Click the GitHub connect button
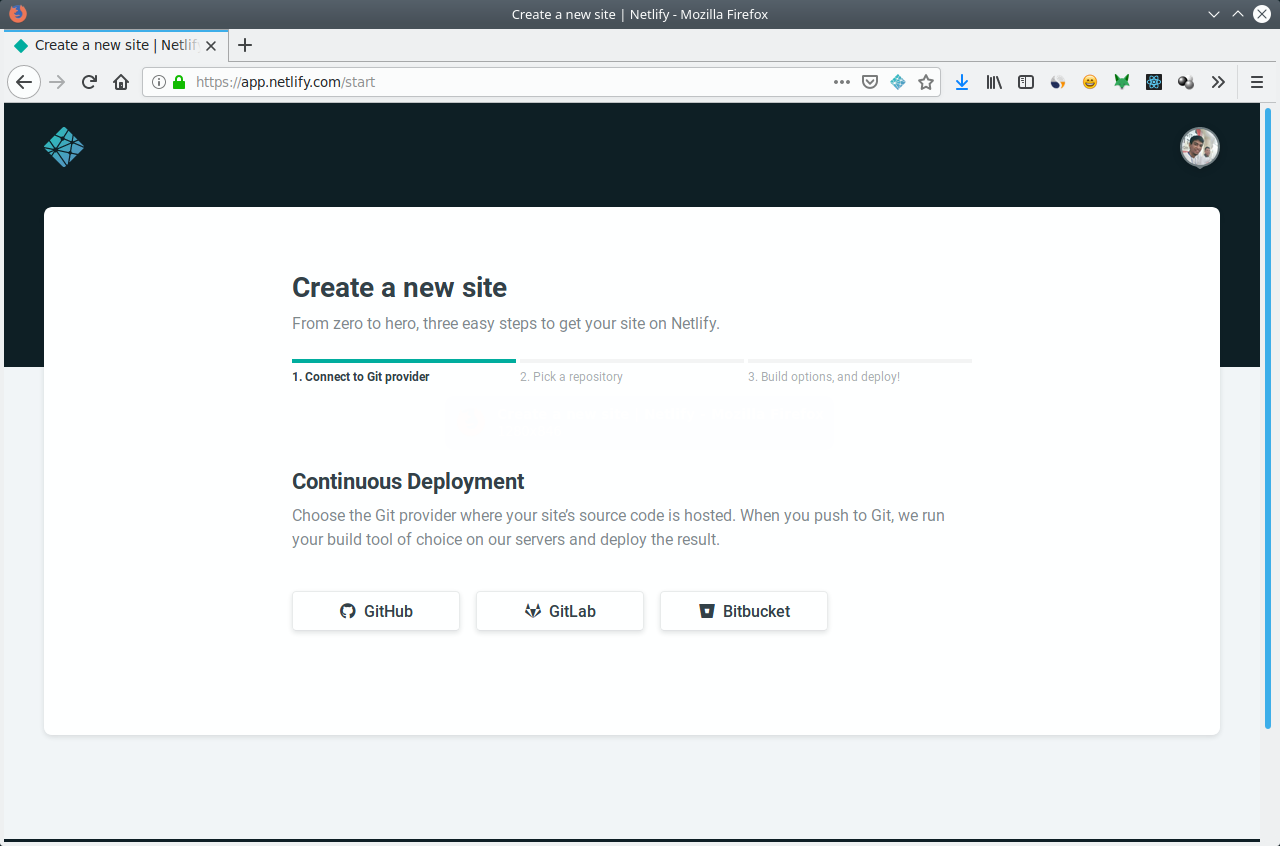Screen dimensions: 1280x846 pos(376,610)
